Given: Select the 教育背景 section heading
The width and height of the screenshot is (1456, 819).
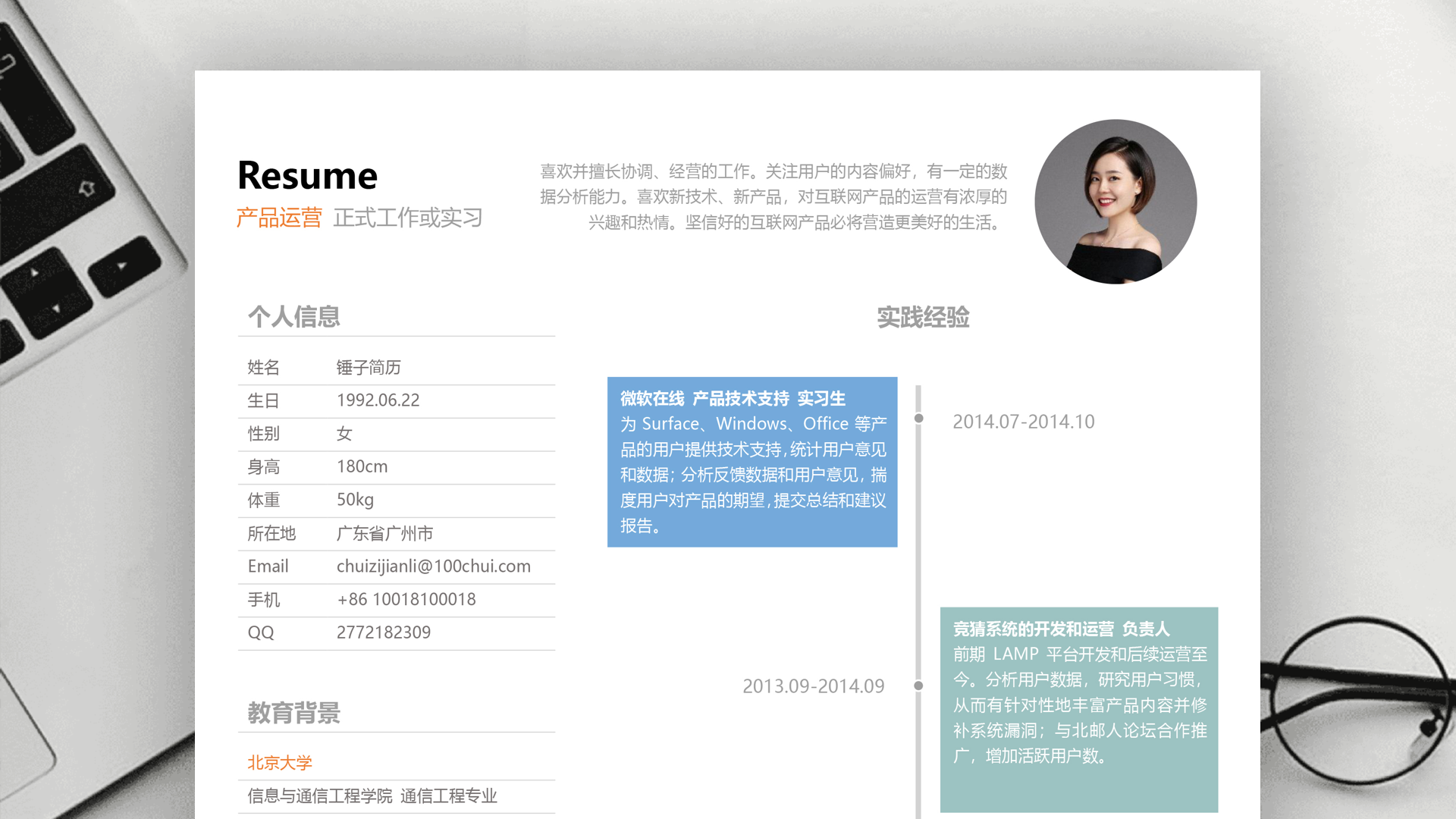Looking at the screenshot, I should click(x=294, y=713).
